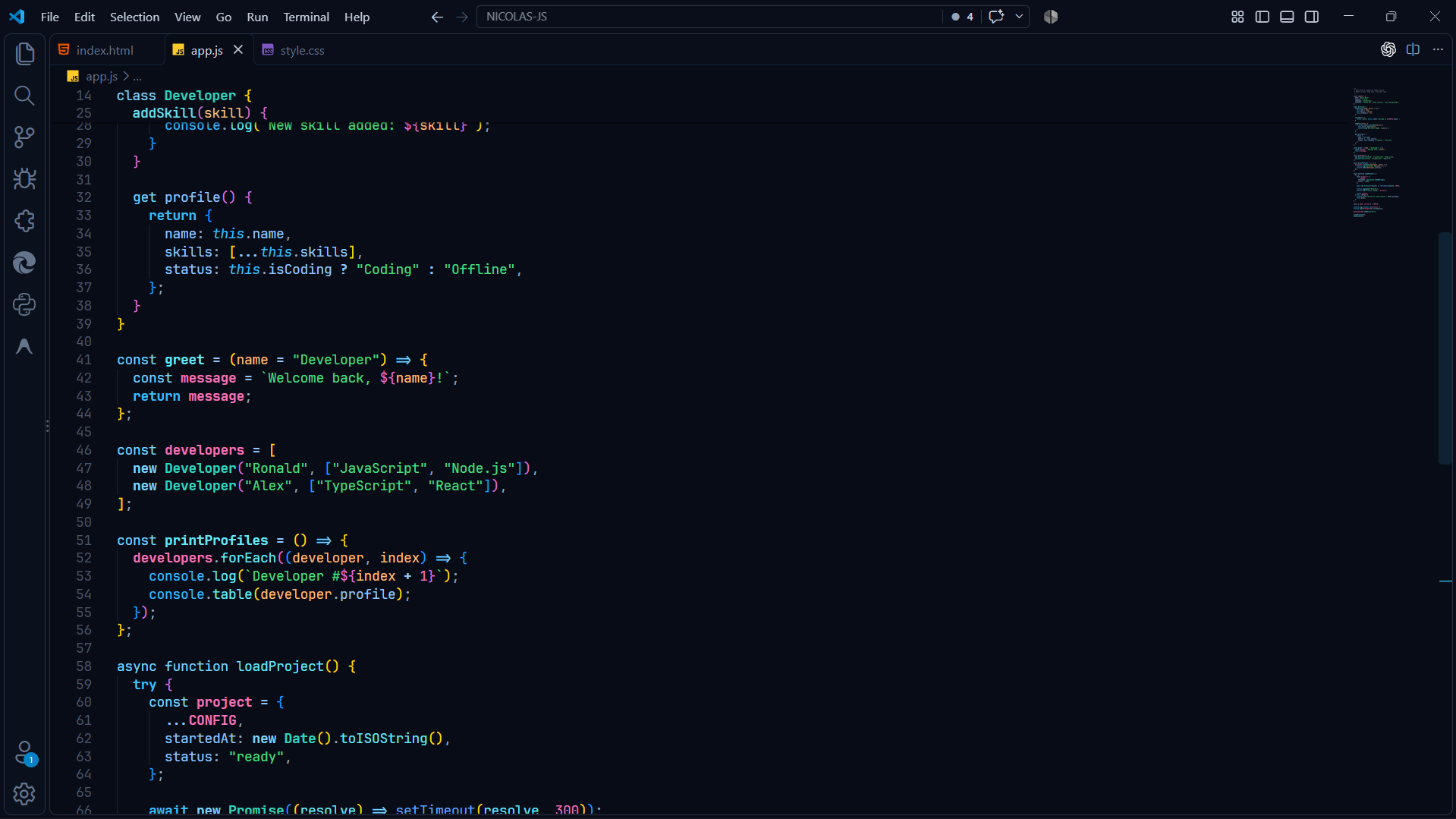Click the app.js breadcrumb item
The height and width of the screenshot is (819, 1456).
point(102,77)
